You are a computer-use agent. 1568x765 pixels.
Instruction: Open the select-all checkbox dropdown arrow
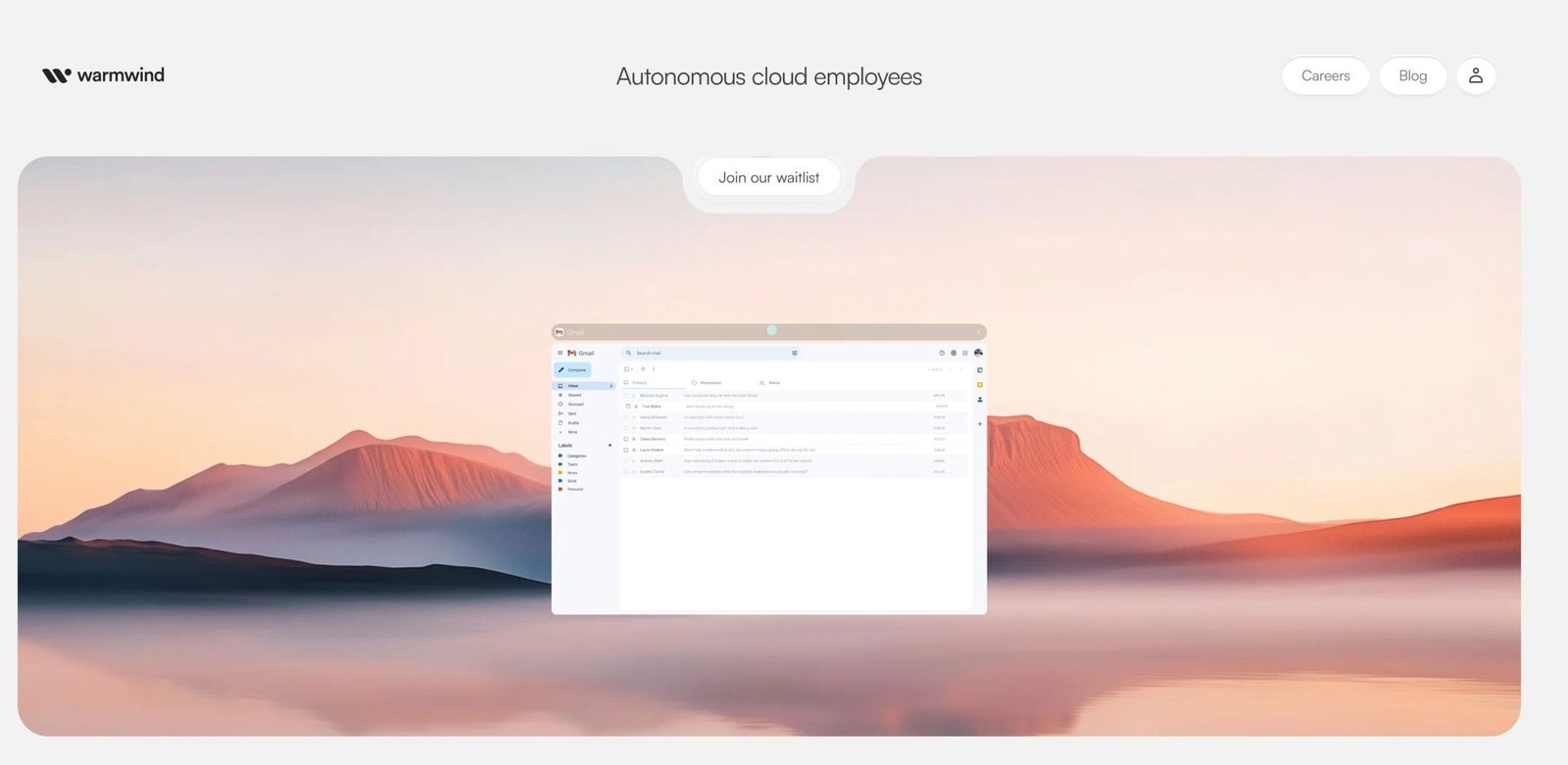(x=632, y=369)
